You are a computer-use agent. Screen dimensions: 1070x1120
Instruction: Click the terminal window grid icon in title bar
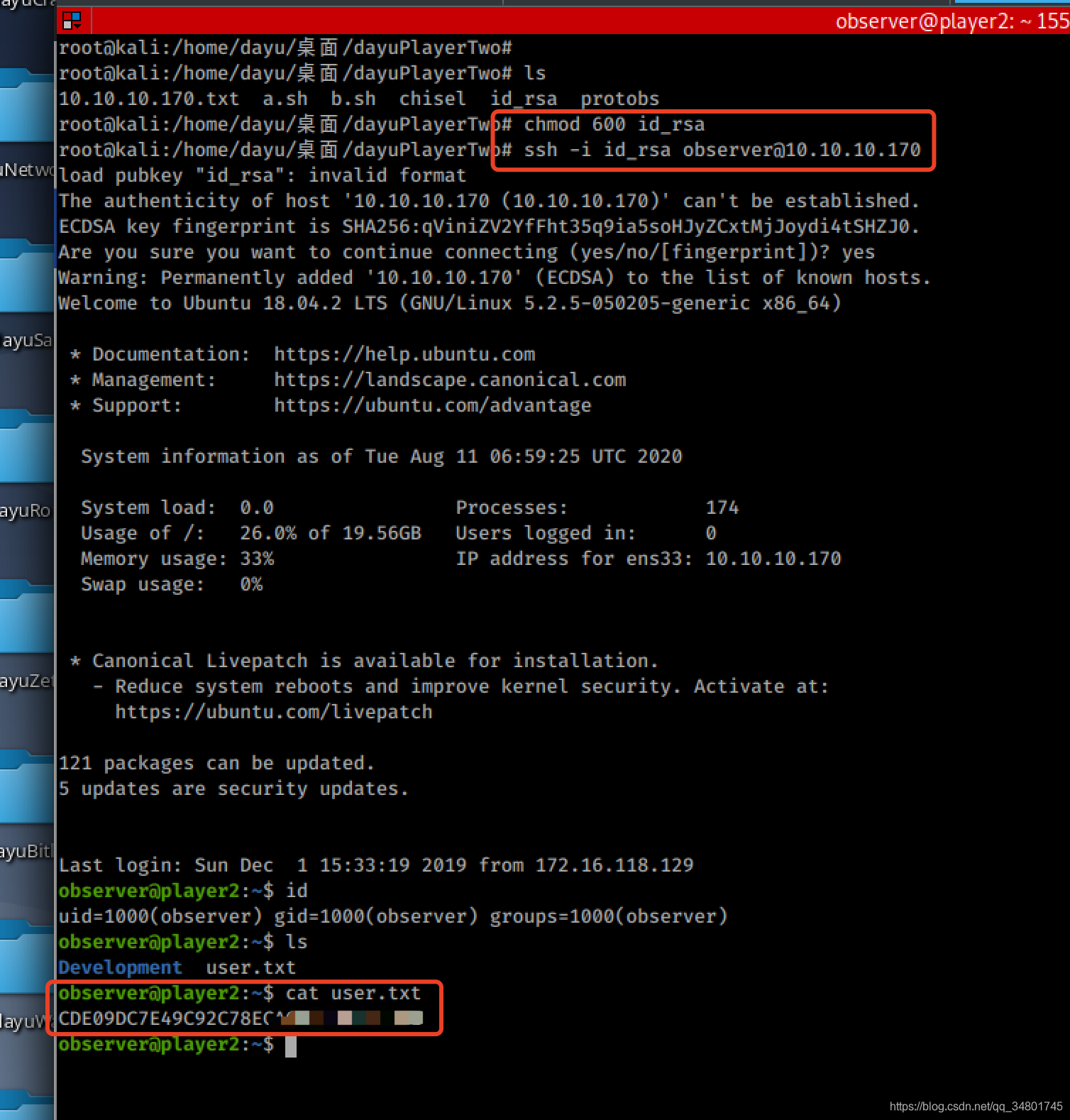(72, 21)
